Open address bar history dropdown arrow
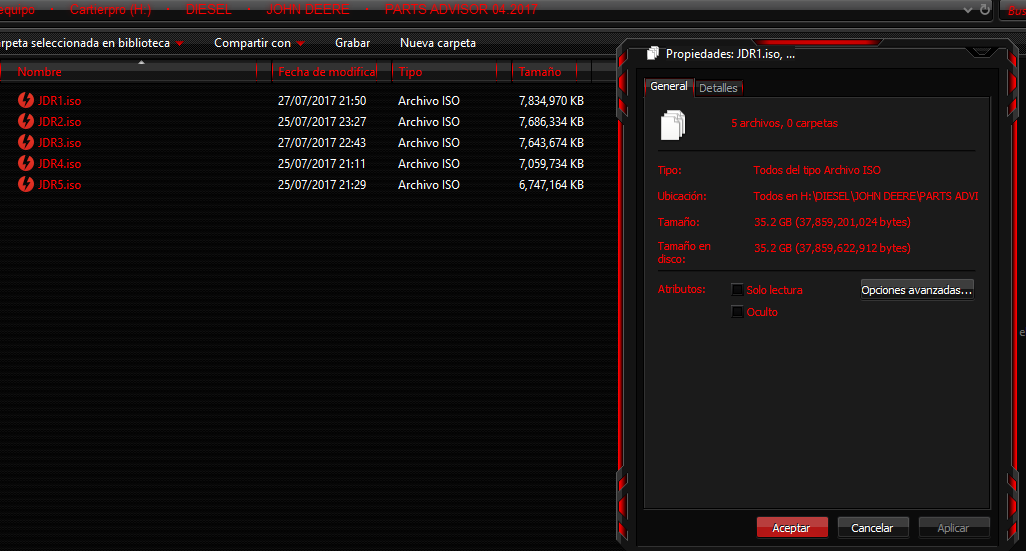Image resolution: width=1026 pixels, height=551 pixels. tap(968, 10)
